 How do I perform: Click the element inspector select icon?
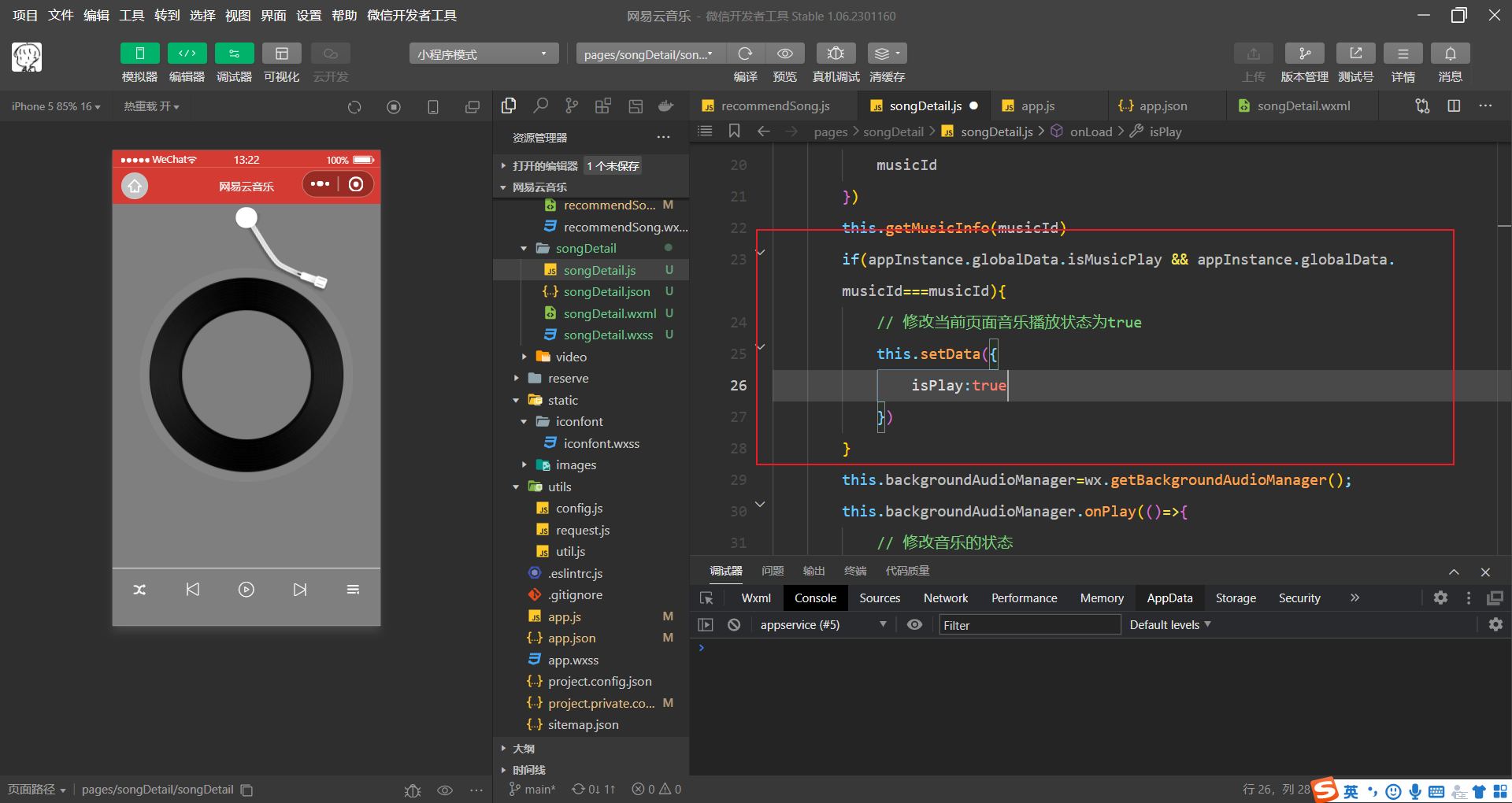(x=706, y=598)
